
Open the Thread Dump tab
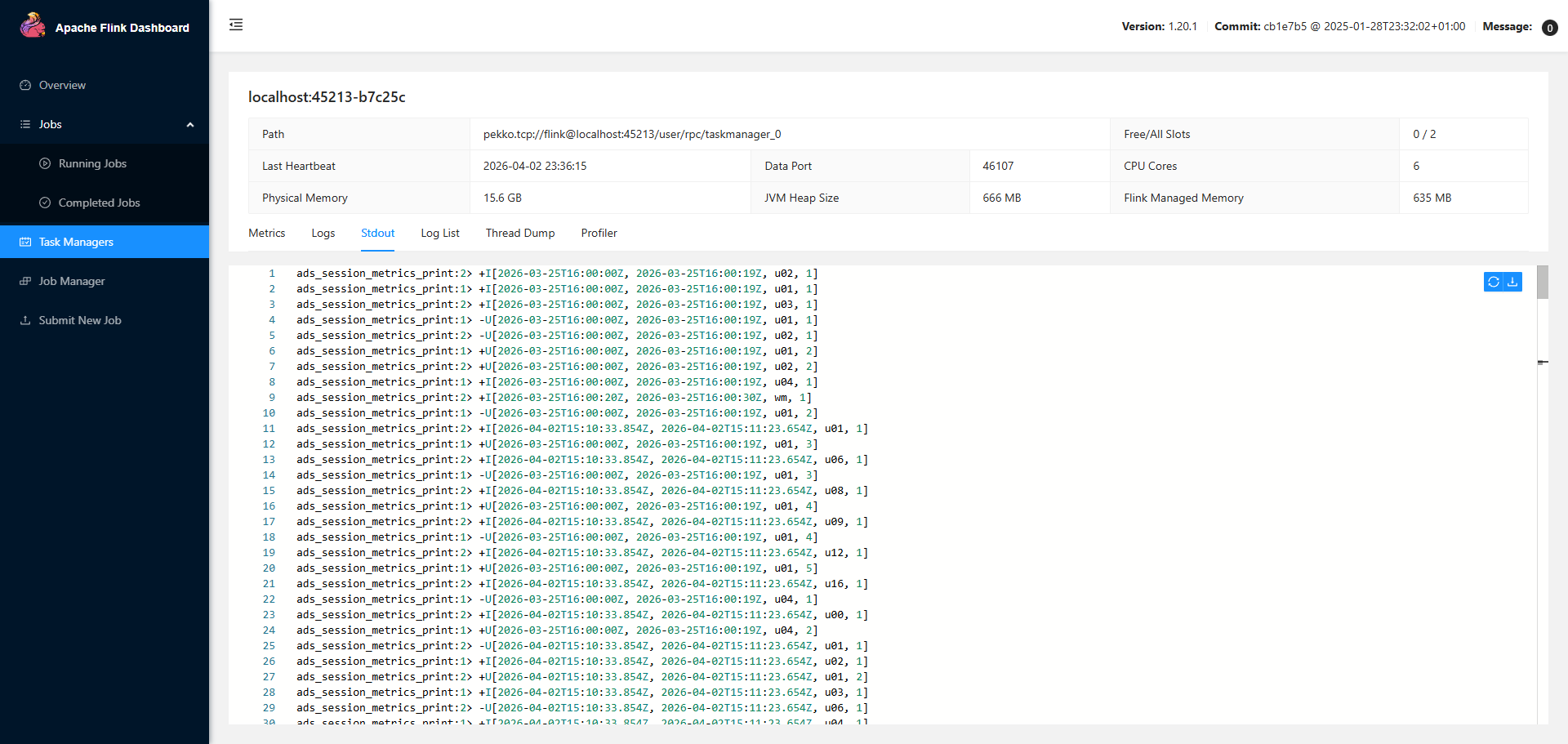[519, 233]
